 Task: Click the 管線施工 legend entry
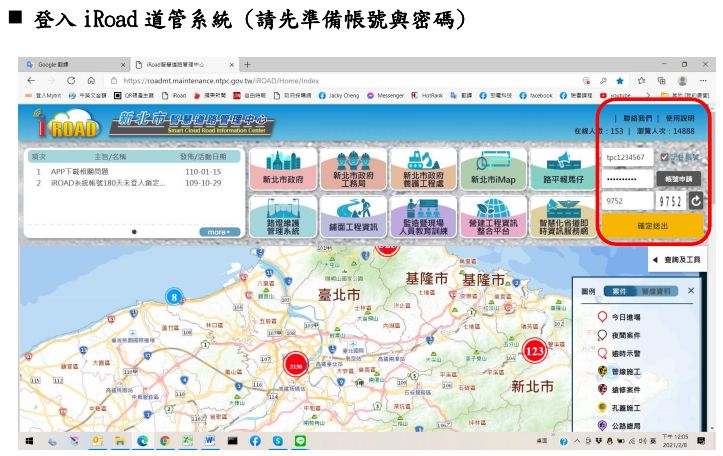click(x=619, y=372)
